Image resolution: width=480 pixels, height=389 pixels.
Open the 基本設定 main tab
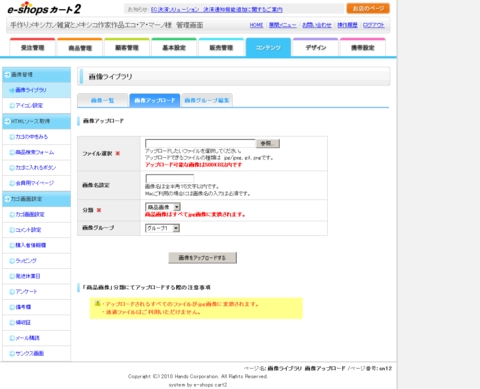(x=174, y=47)
